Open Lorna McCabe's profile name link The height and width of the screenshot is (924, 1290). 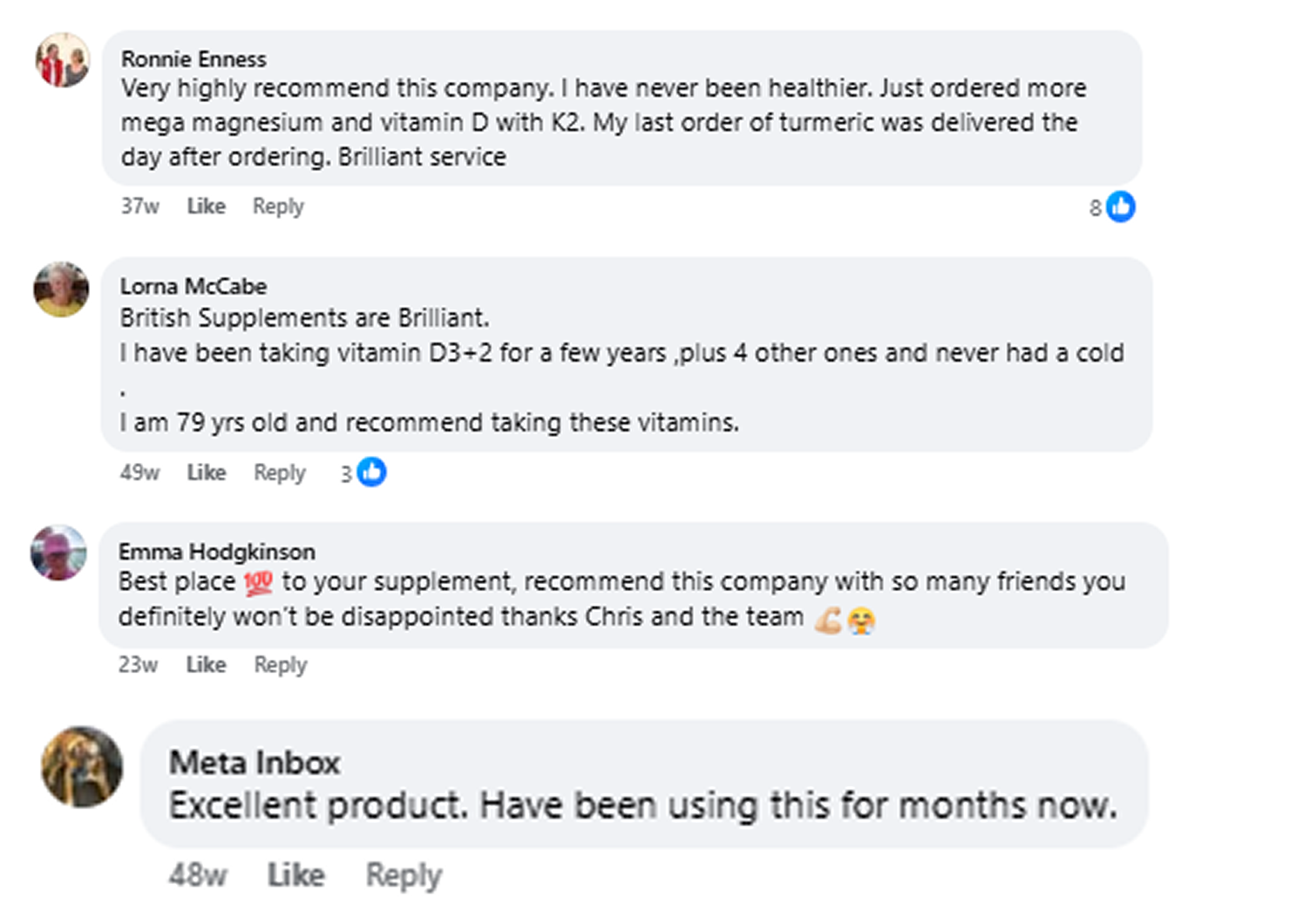193,287
